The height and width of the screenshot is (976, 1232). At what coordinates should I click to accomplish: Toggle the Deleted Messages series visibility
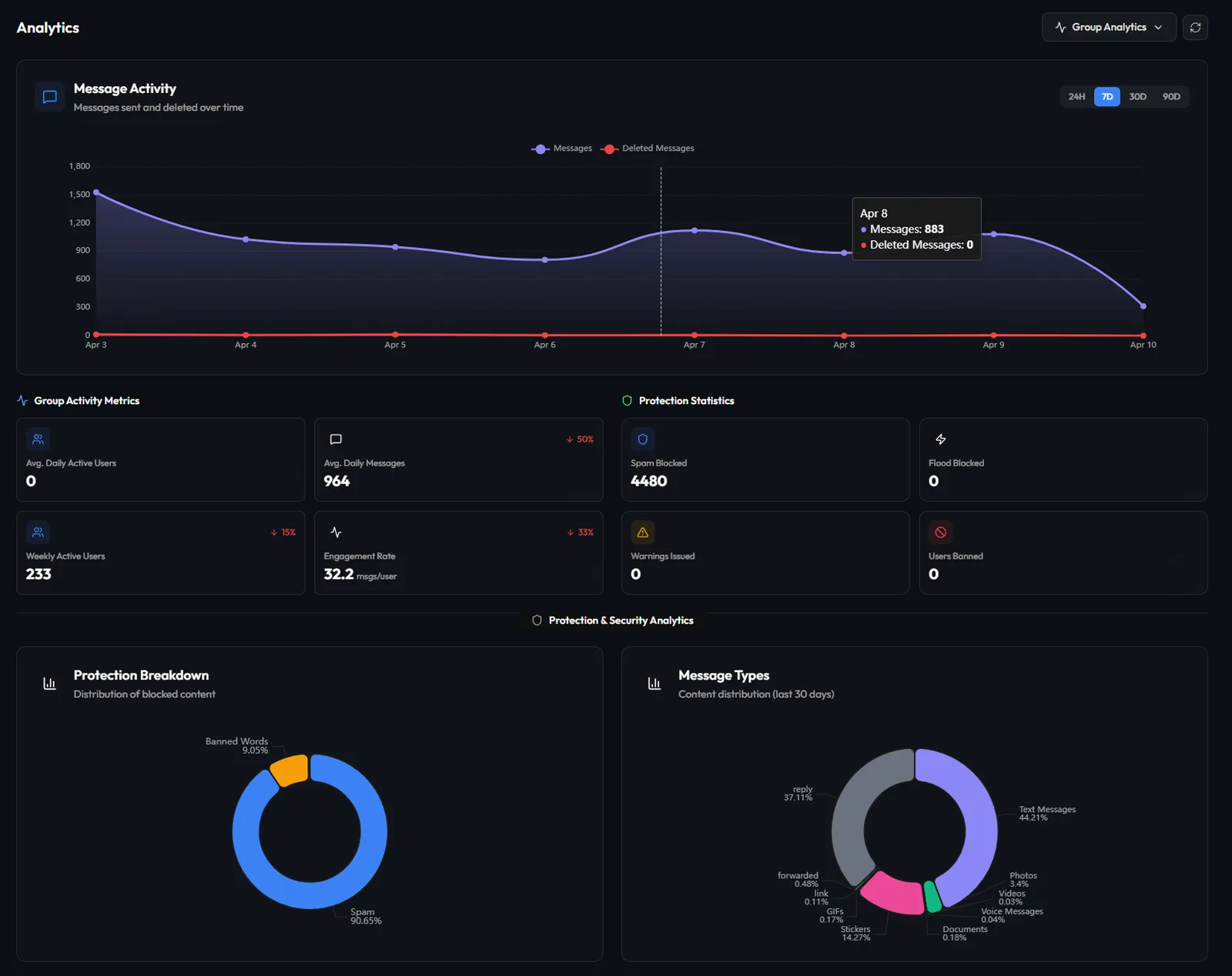click(x=647, y=148)
